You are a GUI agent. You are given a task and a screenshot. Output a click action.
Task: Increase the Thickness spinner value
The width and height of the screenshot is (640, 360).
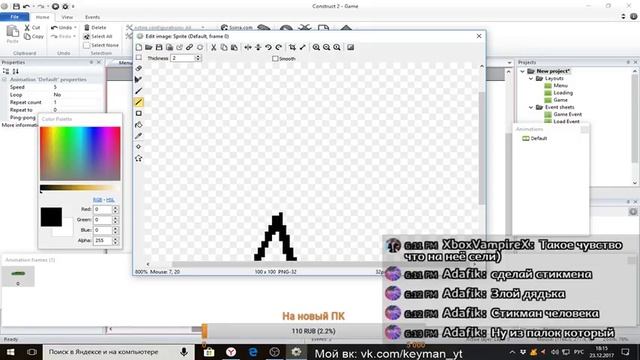coord(198,56)
